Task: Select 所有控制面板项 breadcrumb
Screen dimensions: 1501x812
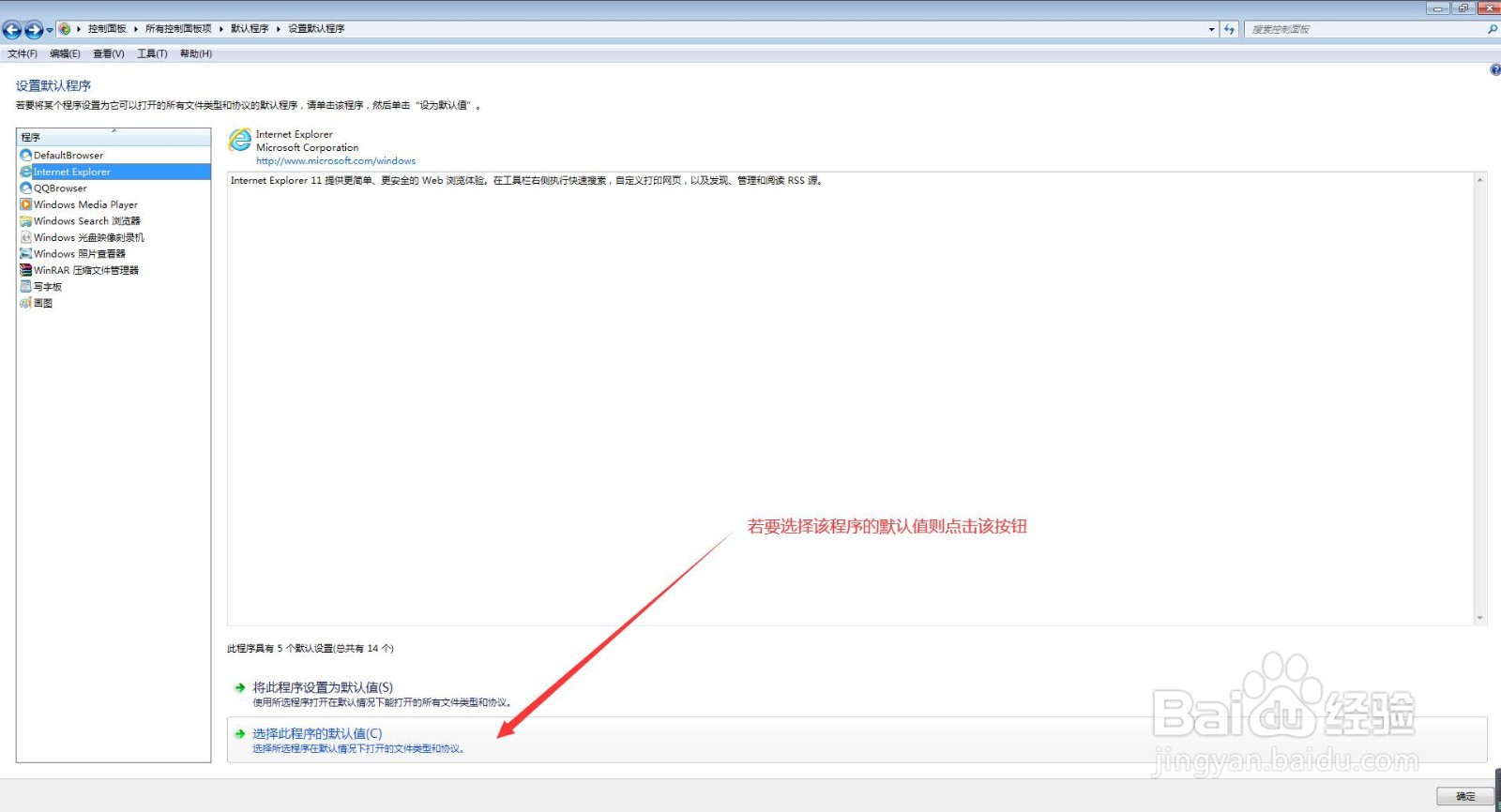Action: tap(178, 29)
